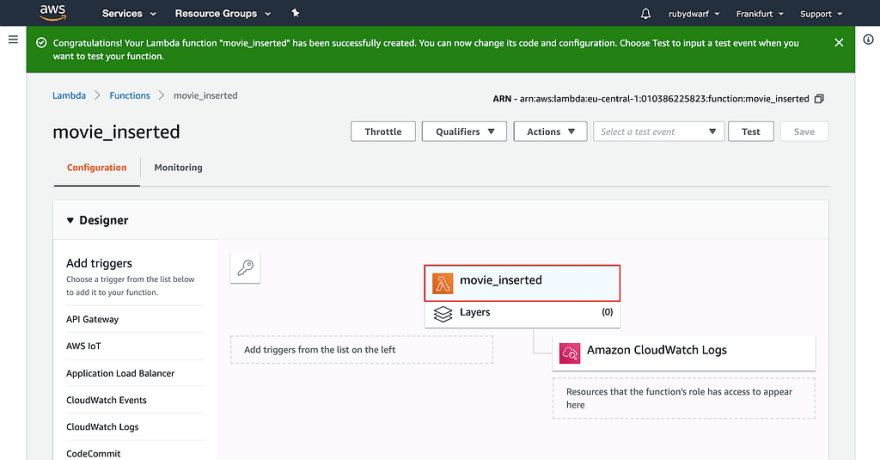
Task: Select the Layers row
Action: tap(522, 314)
